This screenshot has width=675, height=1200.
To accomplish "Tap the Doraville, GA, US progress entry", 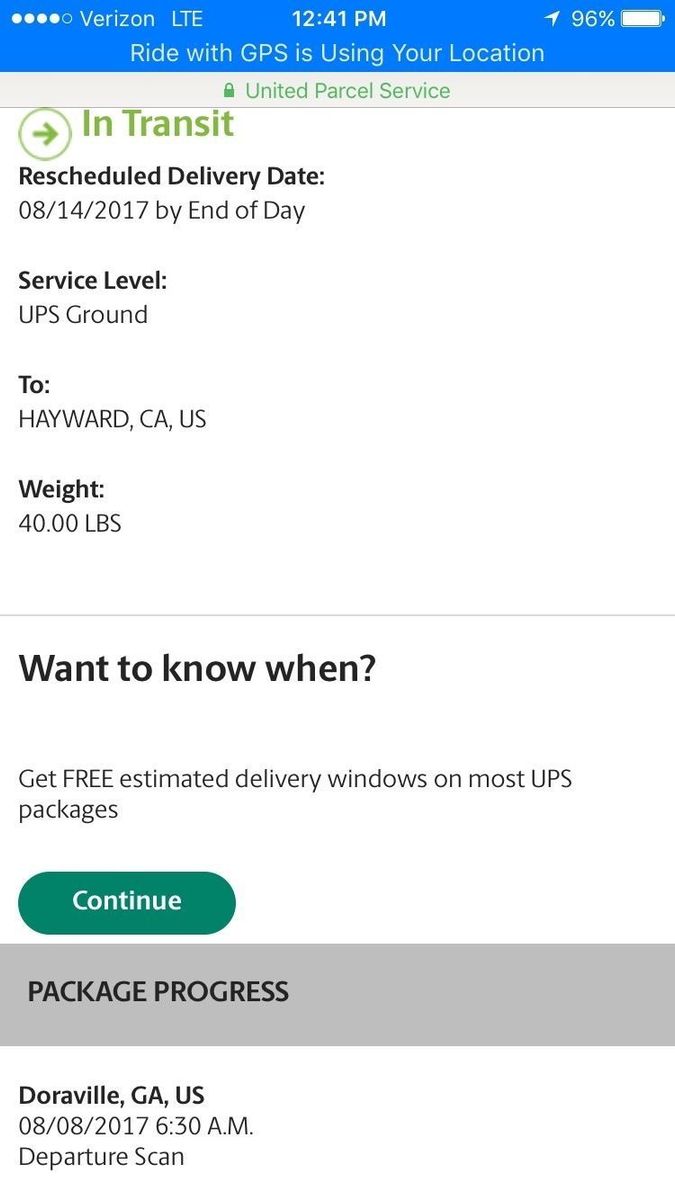I will 111,1095.
